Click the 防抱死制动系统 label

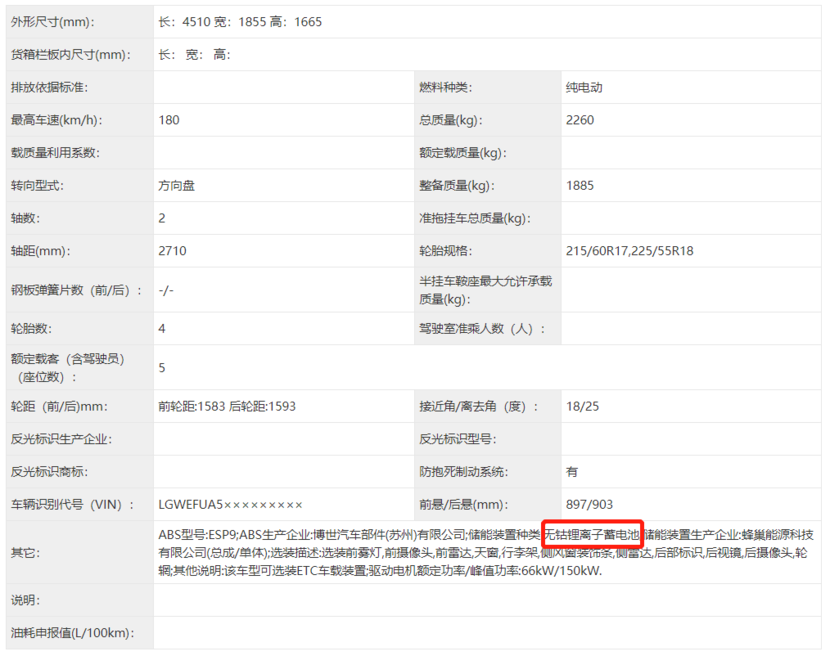click(464, 472)
